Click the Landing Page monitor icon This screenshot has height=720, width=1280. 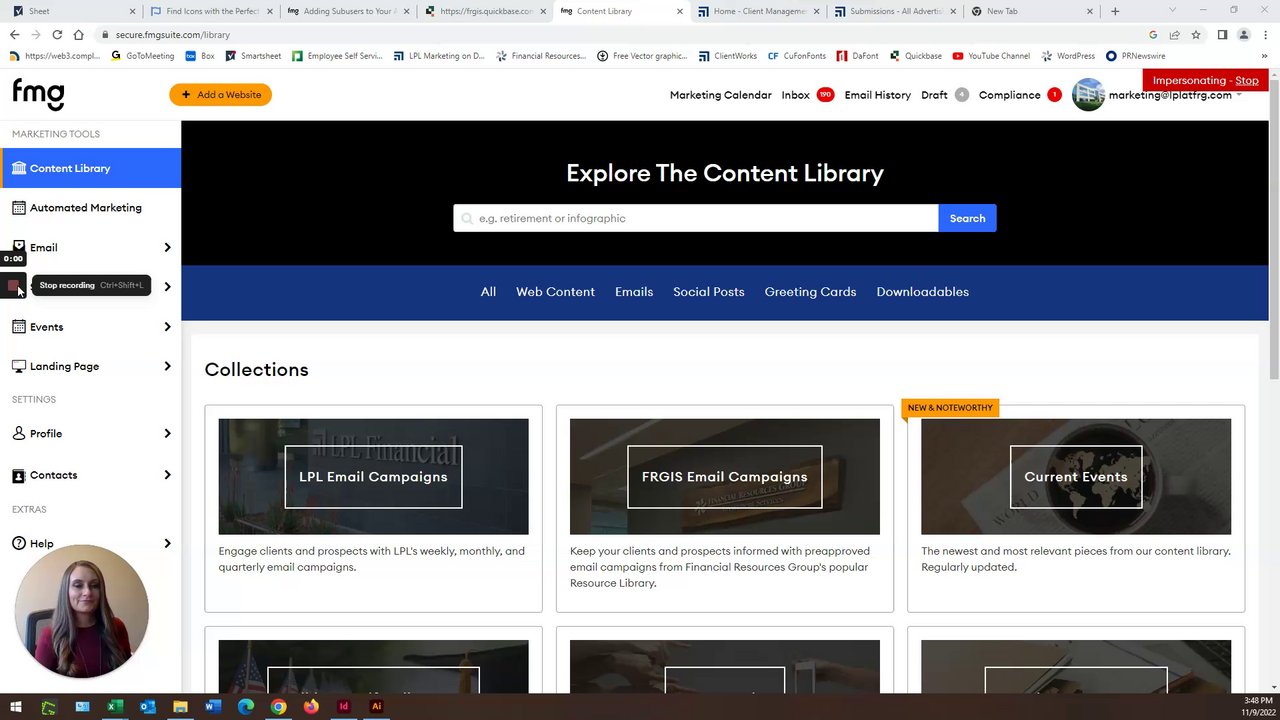pyautogui.click(x=19, y=366)
